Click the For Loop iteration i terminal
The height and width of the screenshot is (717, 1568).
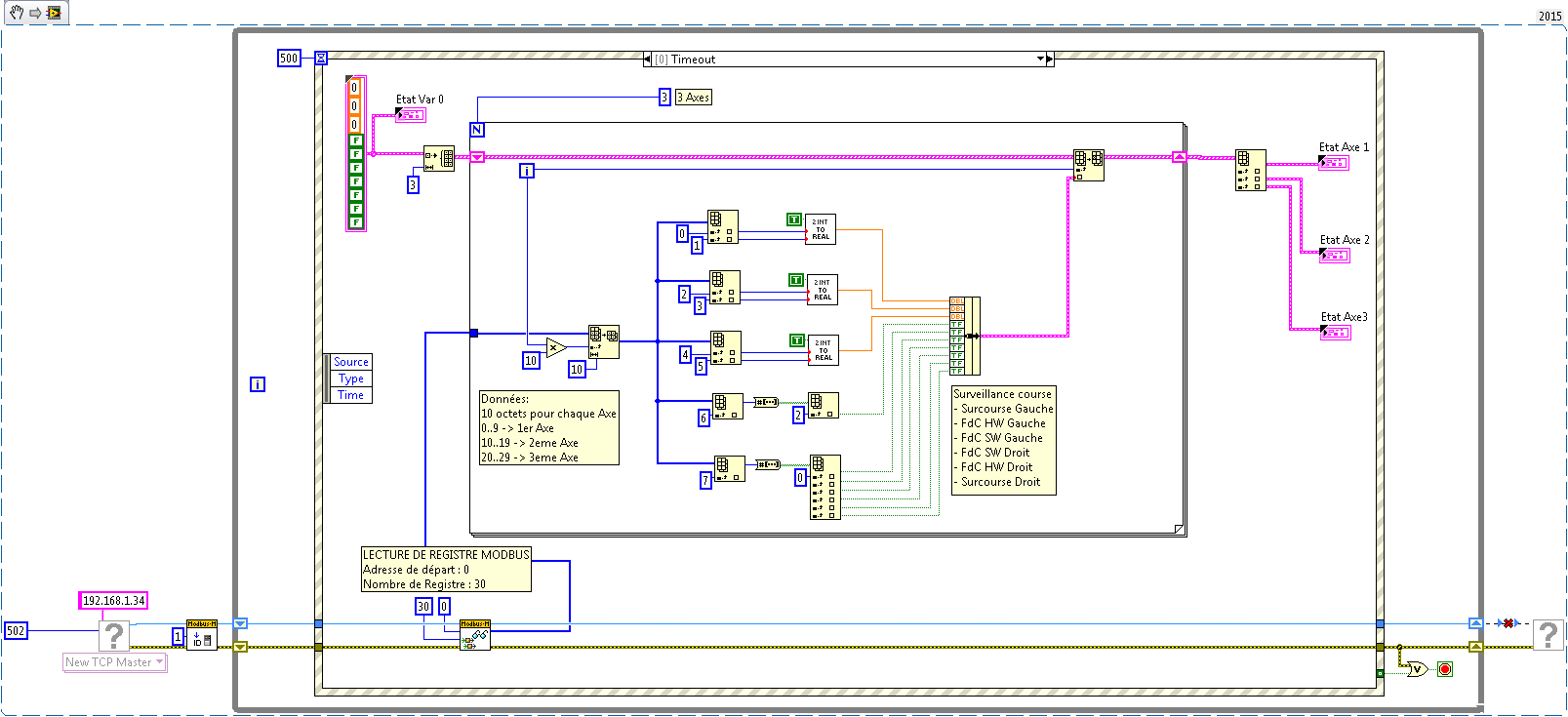click(x=527, y=171)
